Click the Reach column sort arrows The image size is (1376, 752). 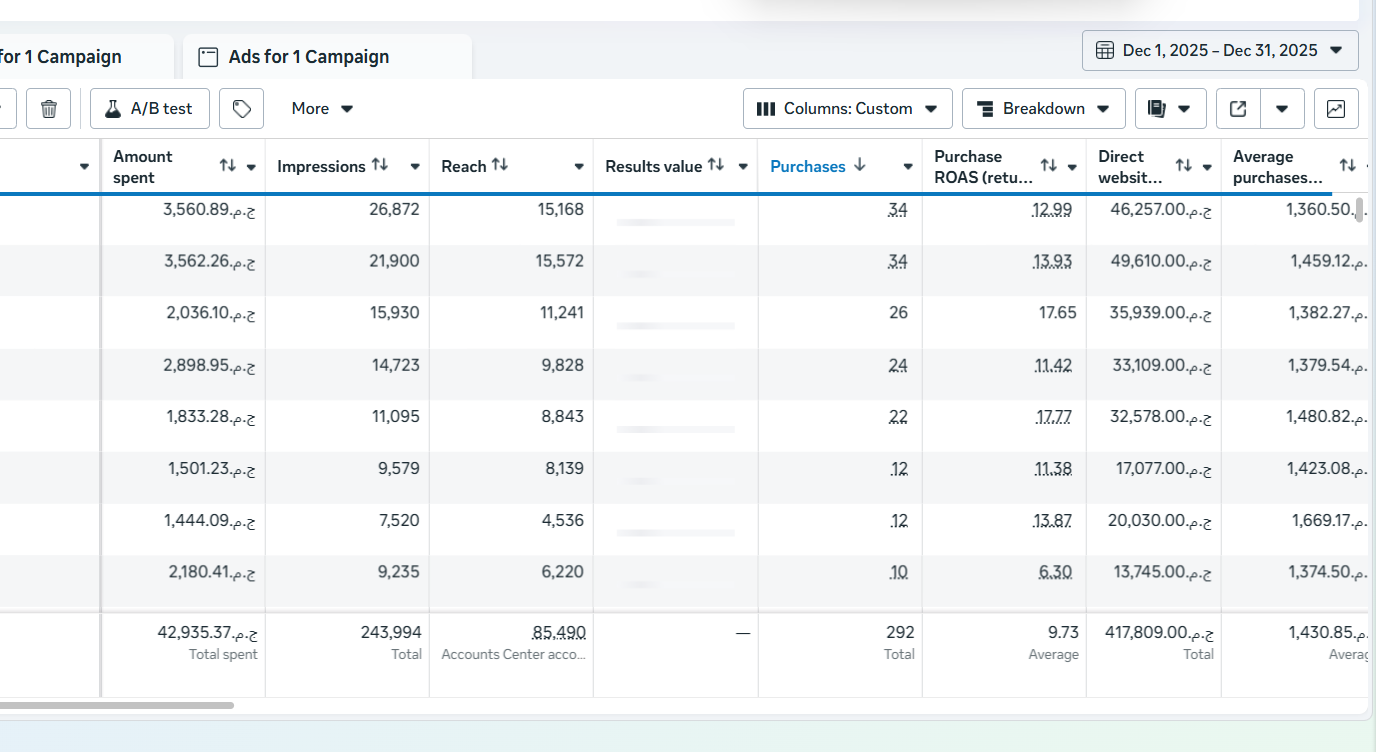[500, 165]
